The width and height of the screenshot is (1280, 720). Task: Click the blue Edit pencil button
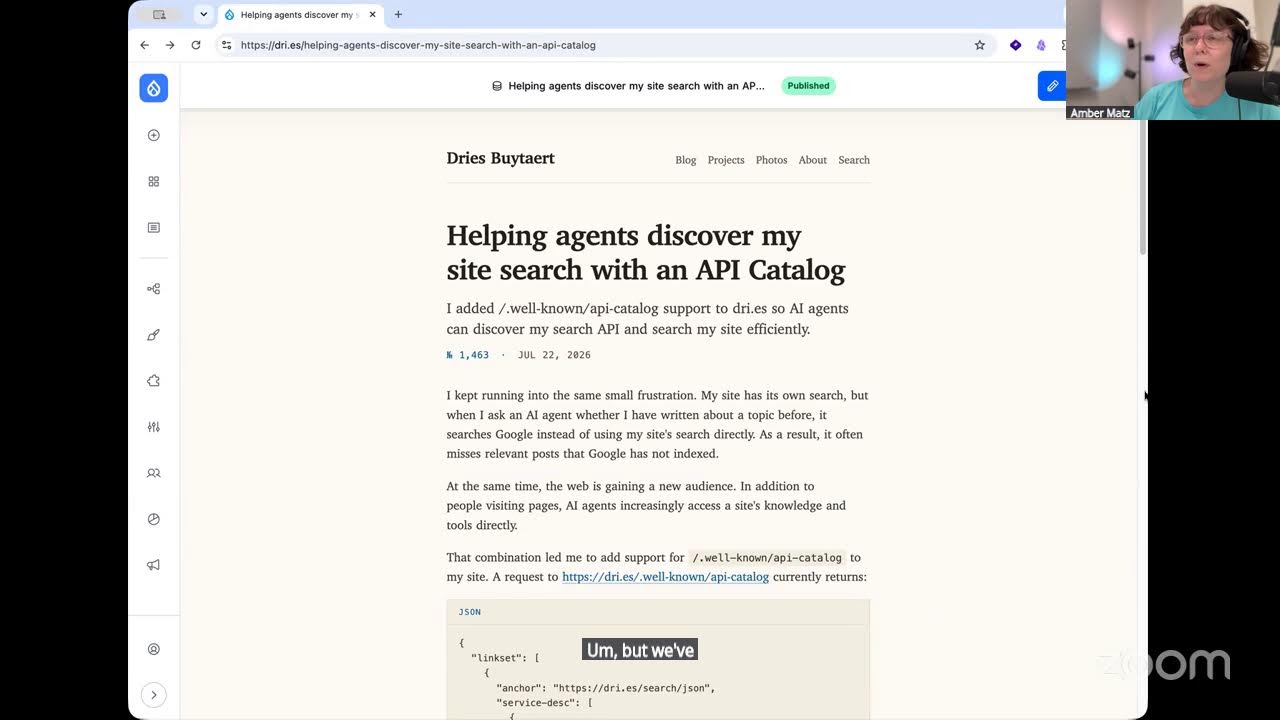[x=1051, y=86]
